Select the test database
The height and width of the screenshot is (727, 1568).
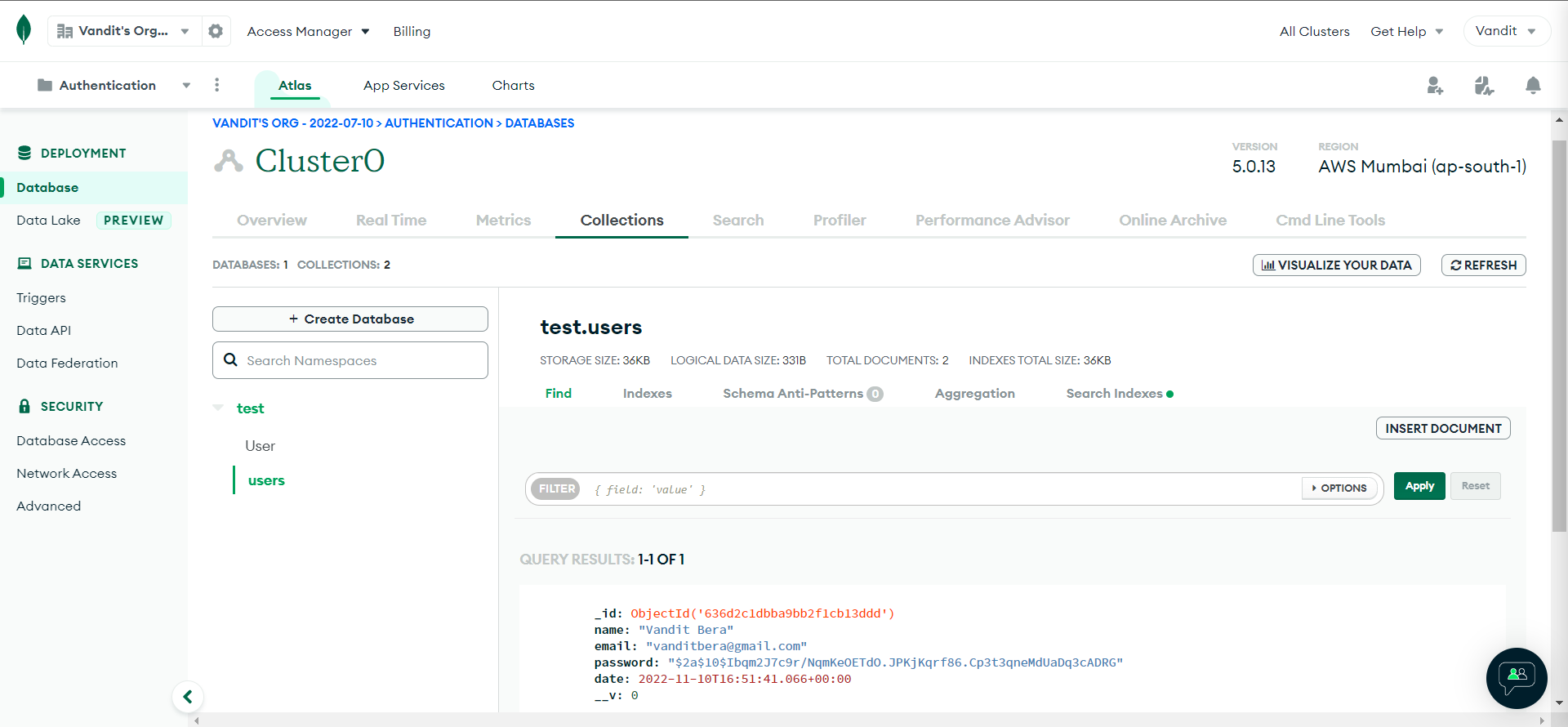[x=250, y=408]
